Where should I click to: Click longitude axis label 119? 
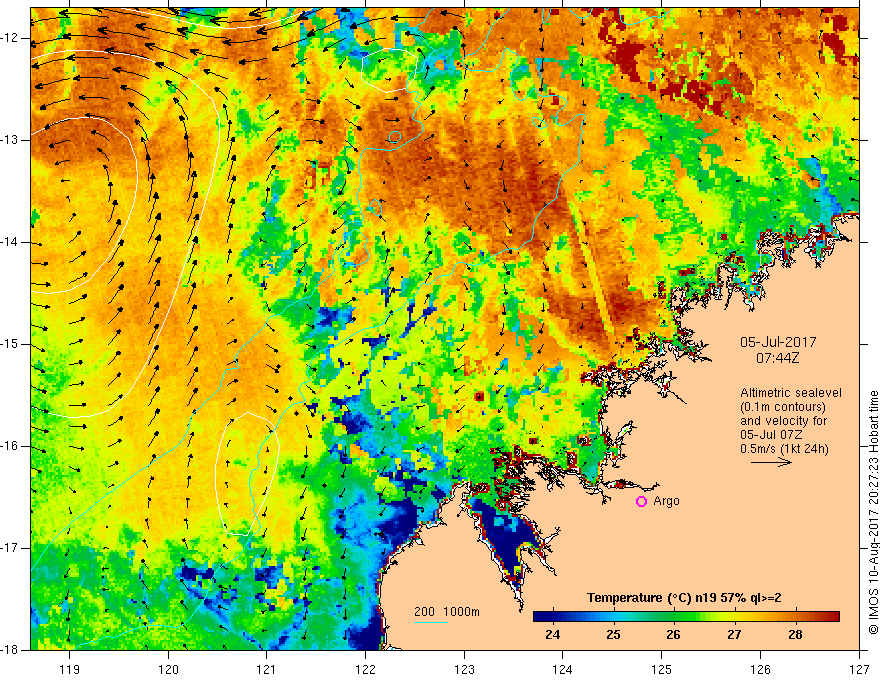coord(70,669)
